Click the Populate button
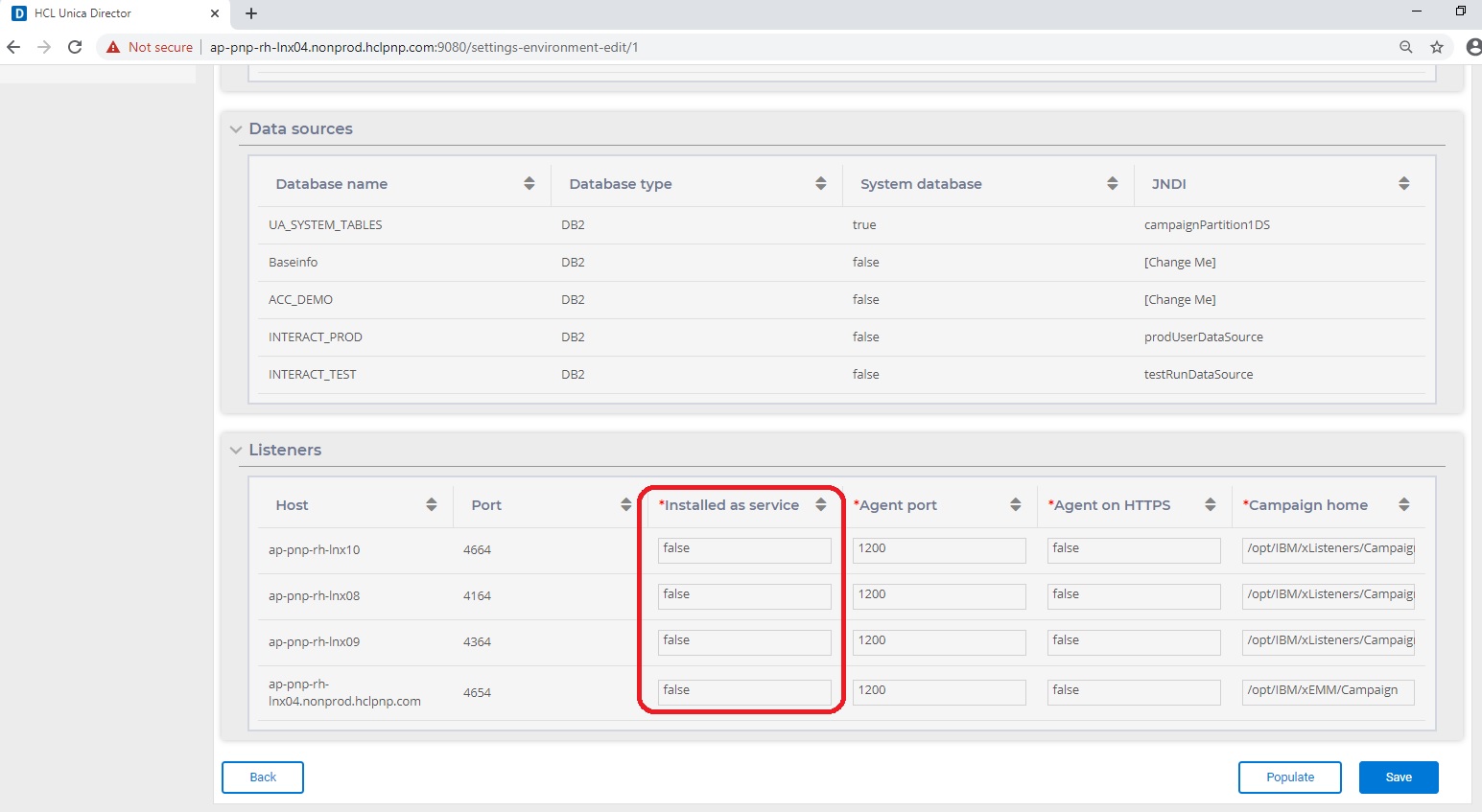The width and height of the screenshot is (1482, 812). 1289,777
